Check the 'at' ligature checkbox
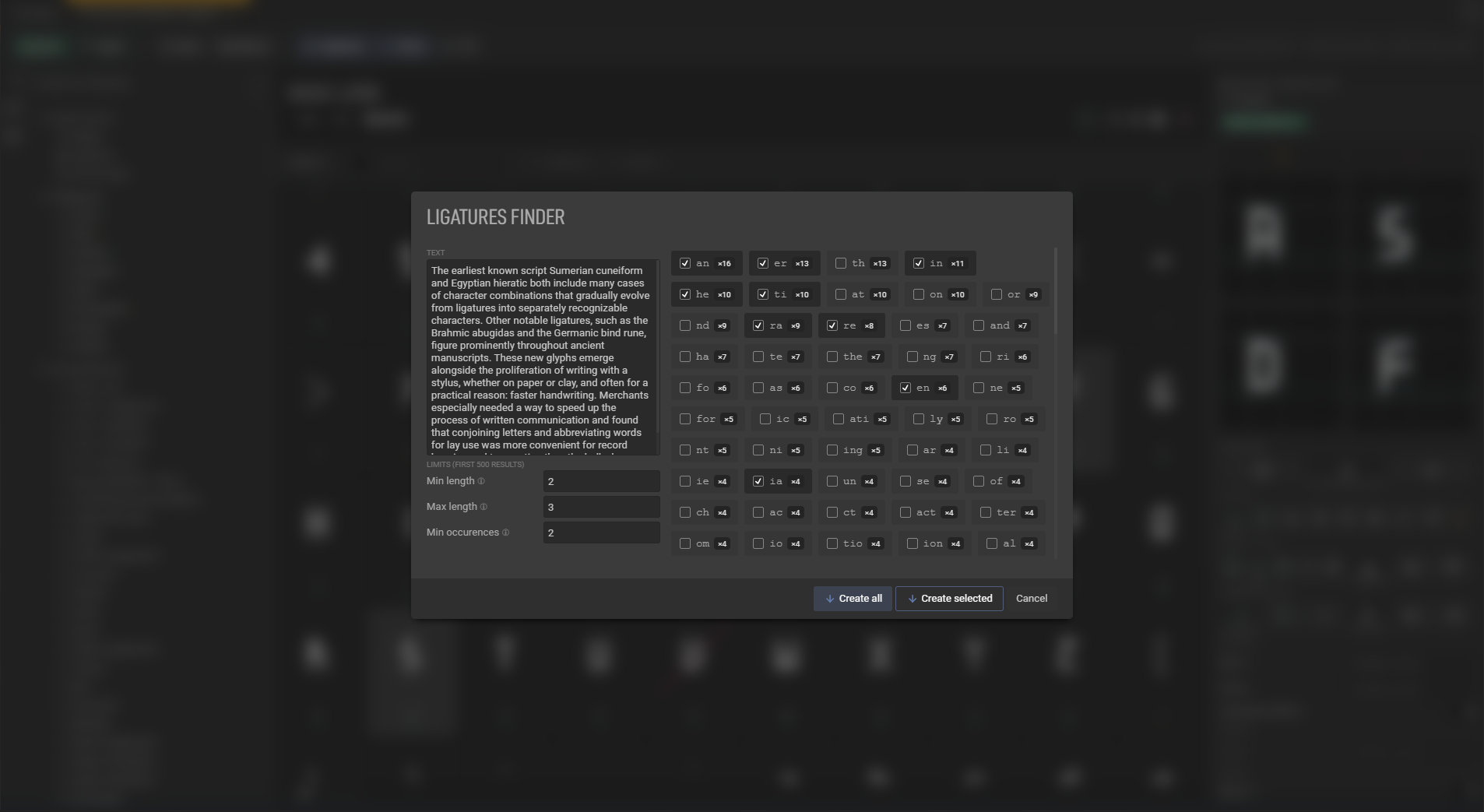The width and height of the screenshot is (1484, 812). tap(841, 294)
